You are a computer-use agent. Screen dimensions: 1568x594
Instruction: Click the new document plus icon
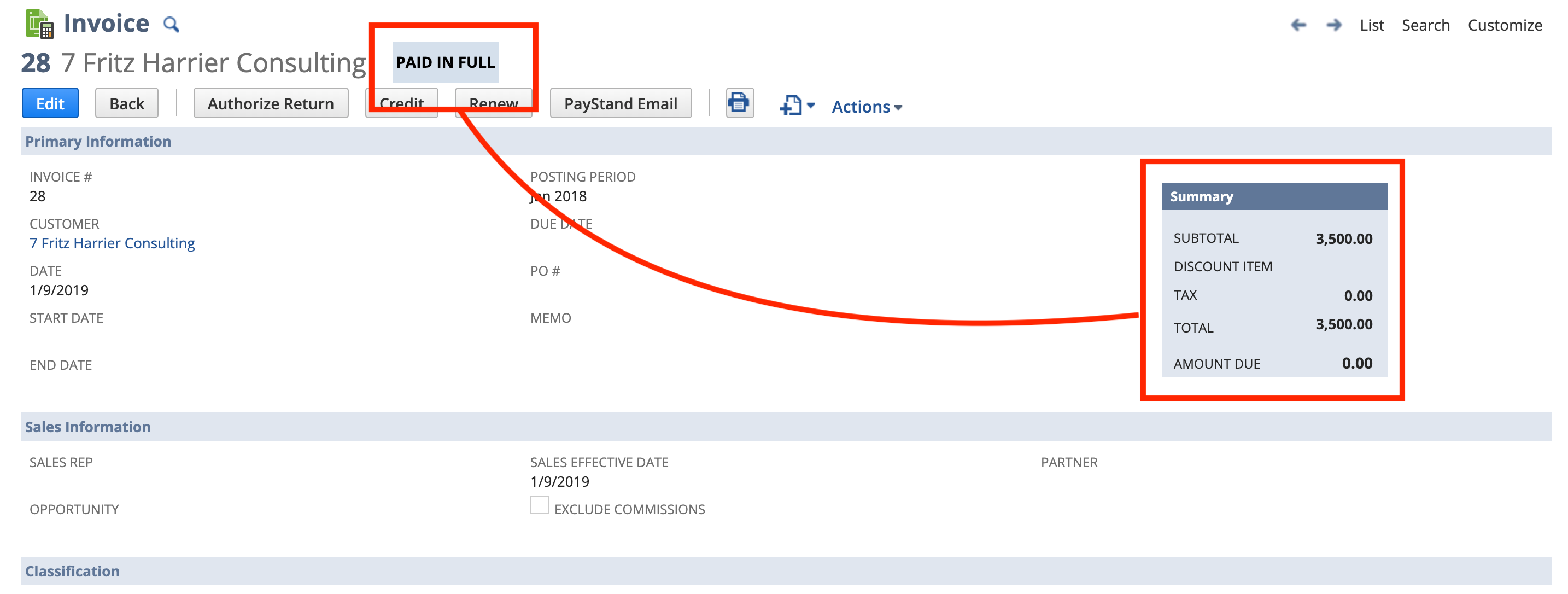791,106
